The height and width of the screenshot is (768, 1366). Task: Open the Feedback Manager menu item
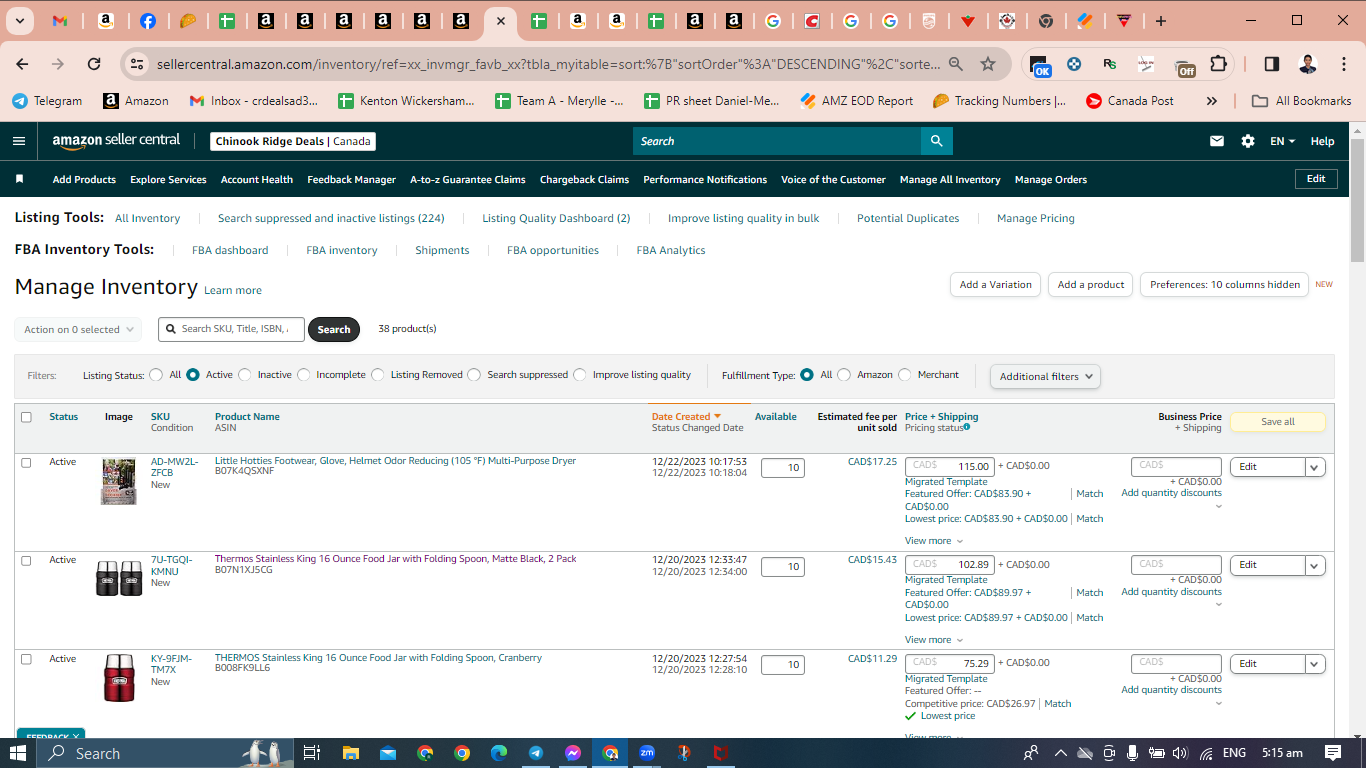tap(352, 180)
